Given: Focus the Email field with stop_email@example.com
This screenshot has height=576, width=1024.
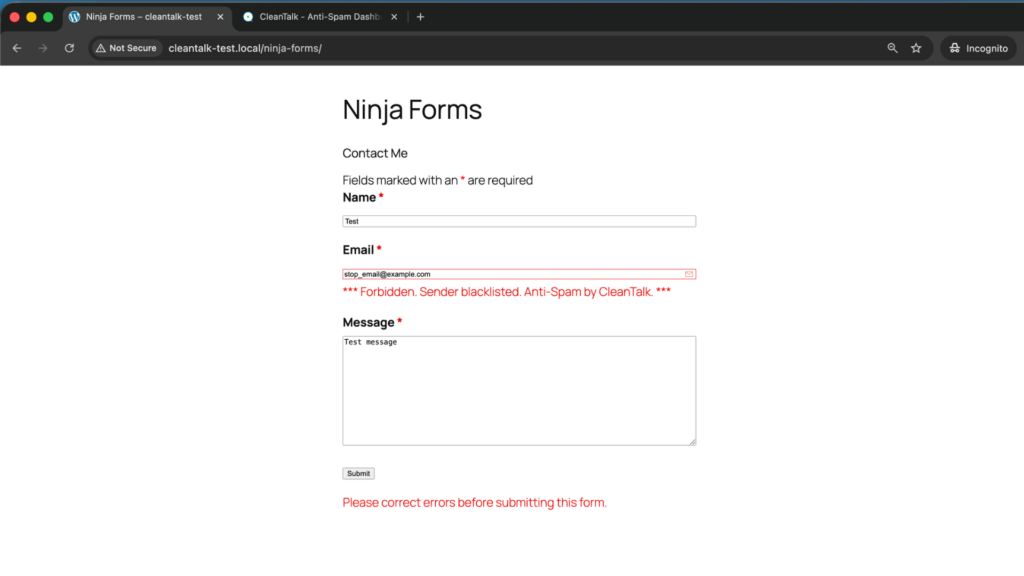Looking at the screenshot, I should pyautogui.click(x=519, y=274).
